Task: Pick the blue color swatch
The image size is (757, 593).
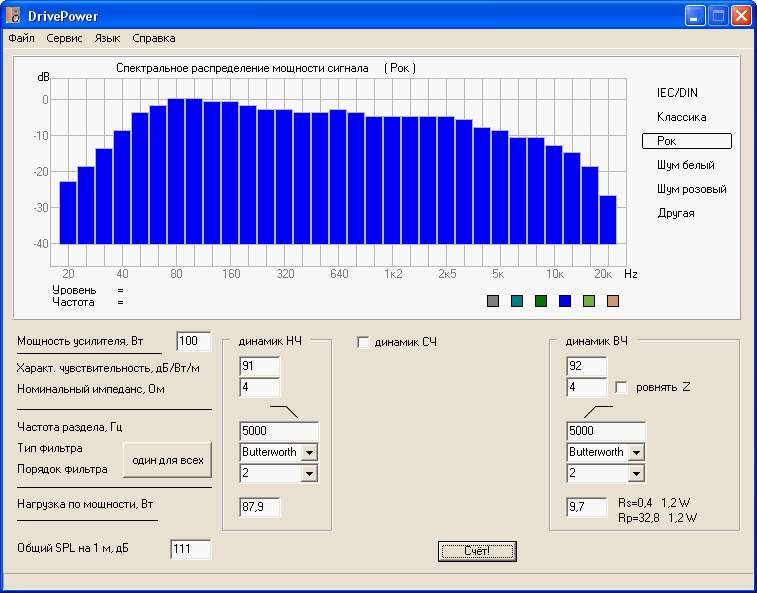Action: click(x=565, y=301)
